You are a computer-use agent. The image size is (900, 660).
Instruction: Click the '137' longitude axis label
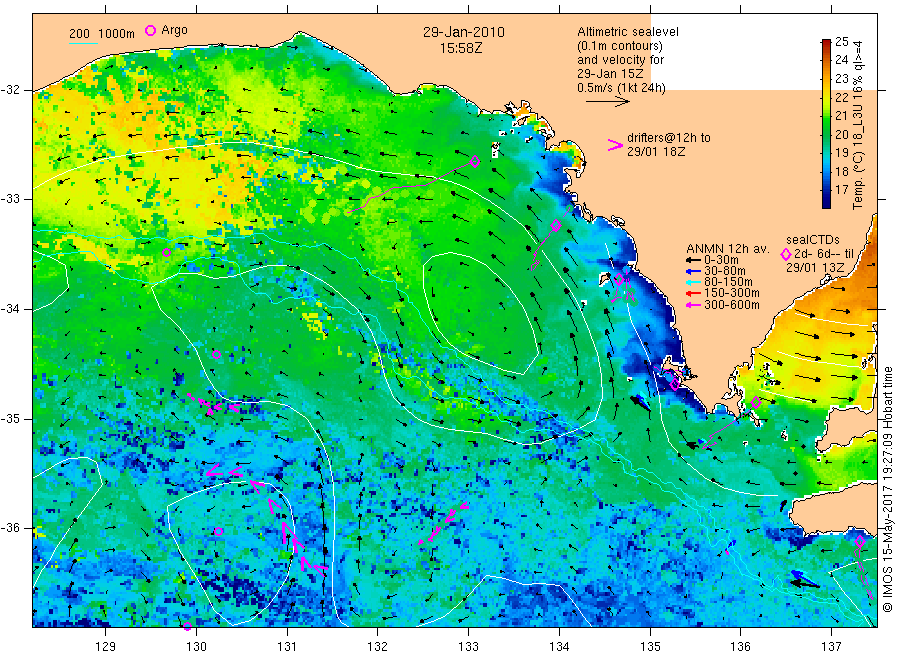(x=832, y=647)
